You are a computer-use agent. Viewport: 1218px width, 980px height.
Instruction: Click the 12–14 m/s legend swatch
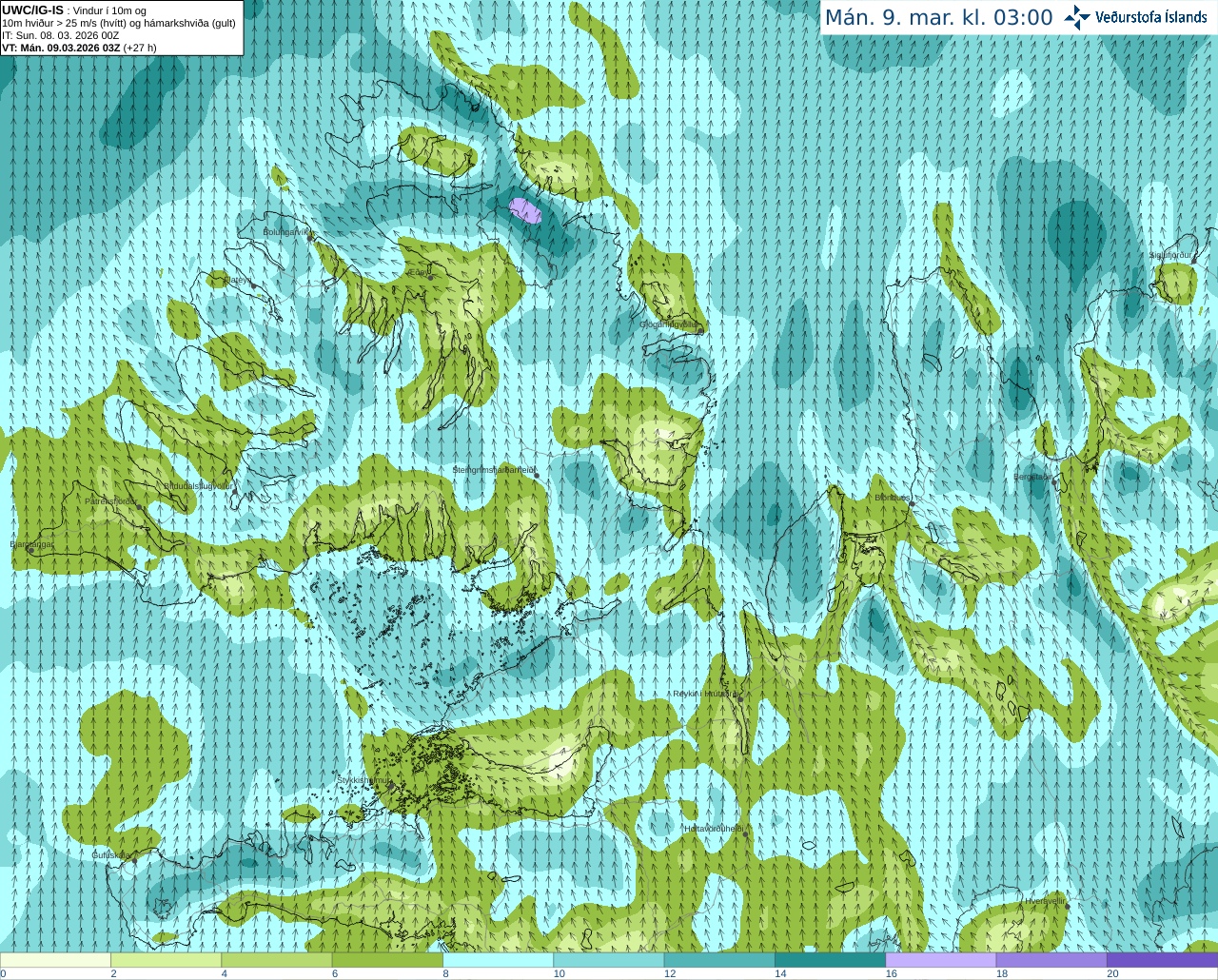click(719, 960)
